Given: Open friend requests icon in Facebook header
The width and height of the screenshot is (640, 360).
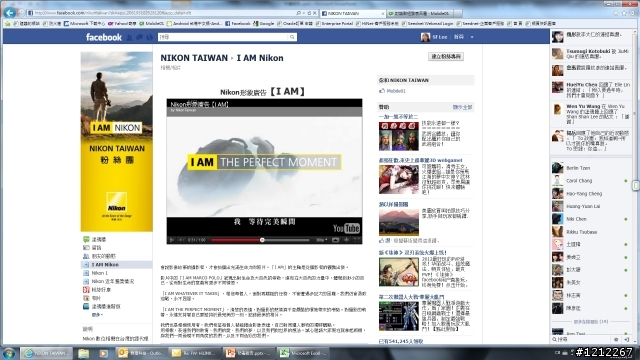Looking at the screenshot, I should [129, 37].
